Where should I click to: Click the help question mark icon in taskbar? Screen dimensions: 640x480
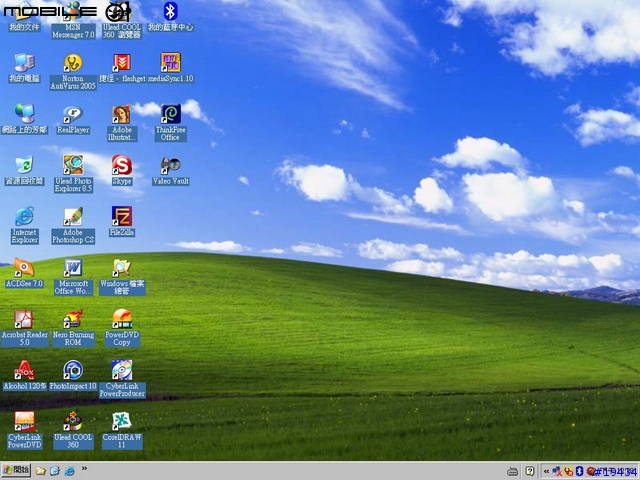[x=529, y=471]
